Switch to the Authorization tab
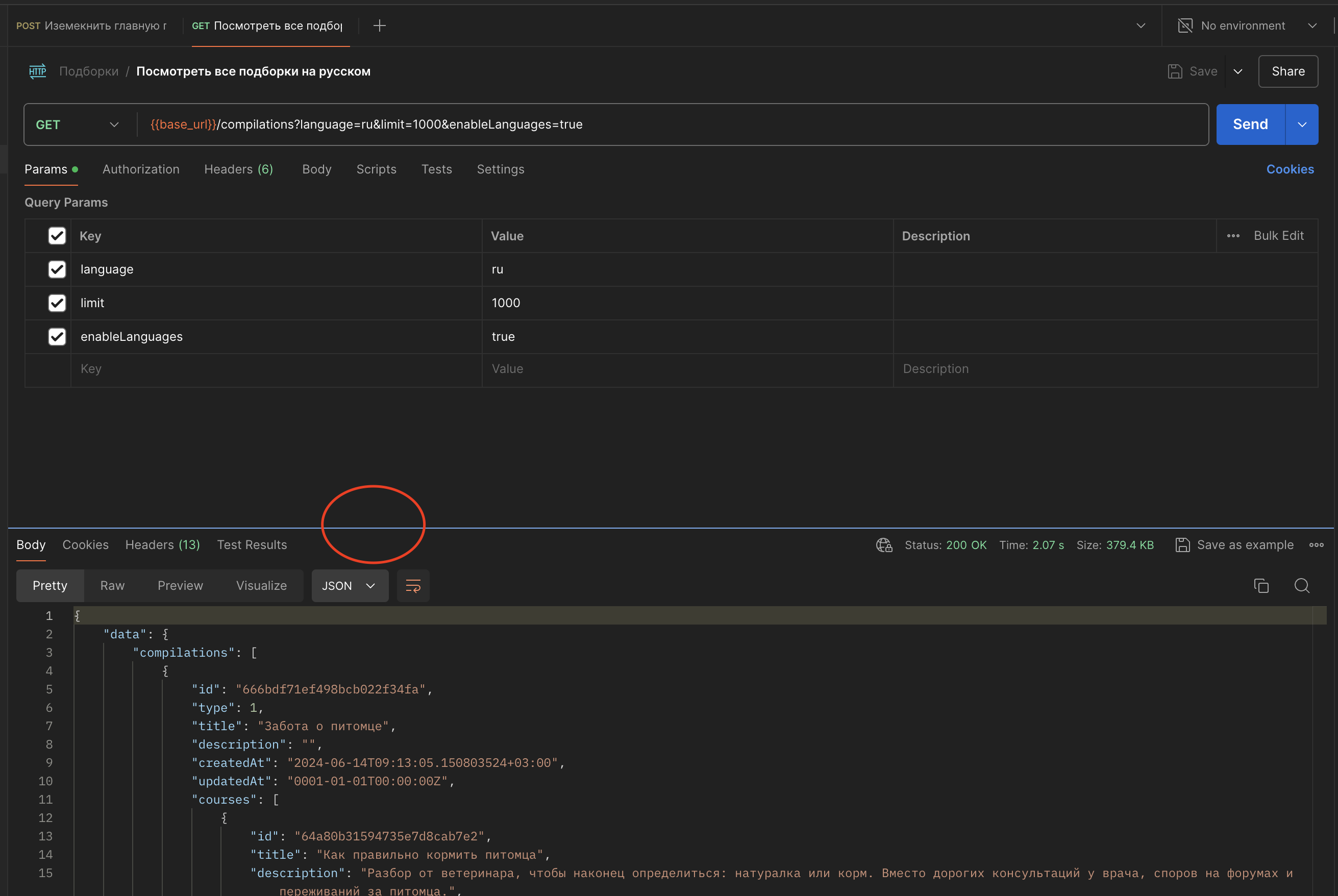The image size is (1338, 896). pyautogui.click(x=140, y=169)
